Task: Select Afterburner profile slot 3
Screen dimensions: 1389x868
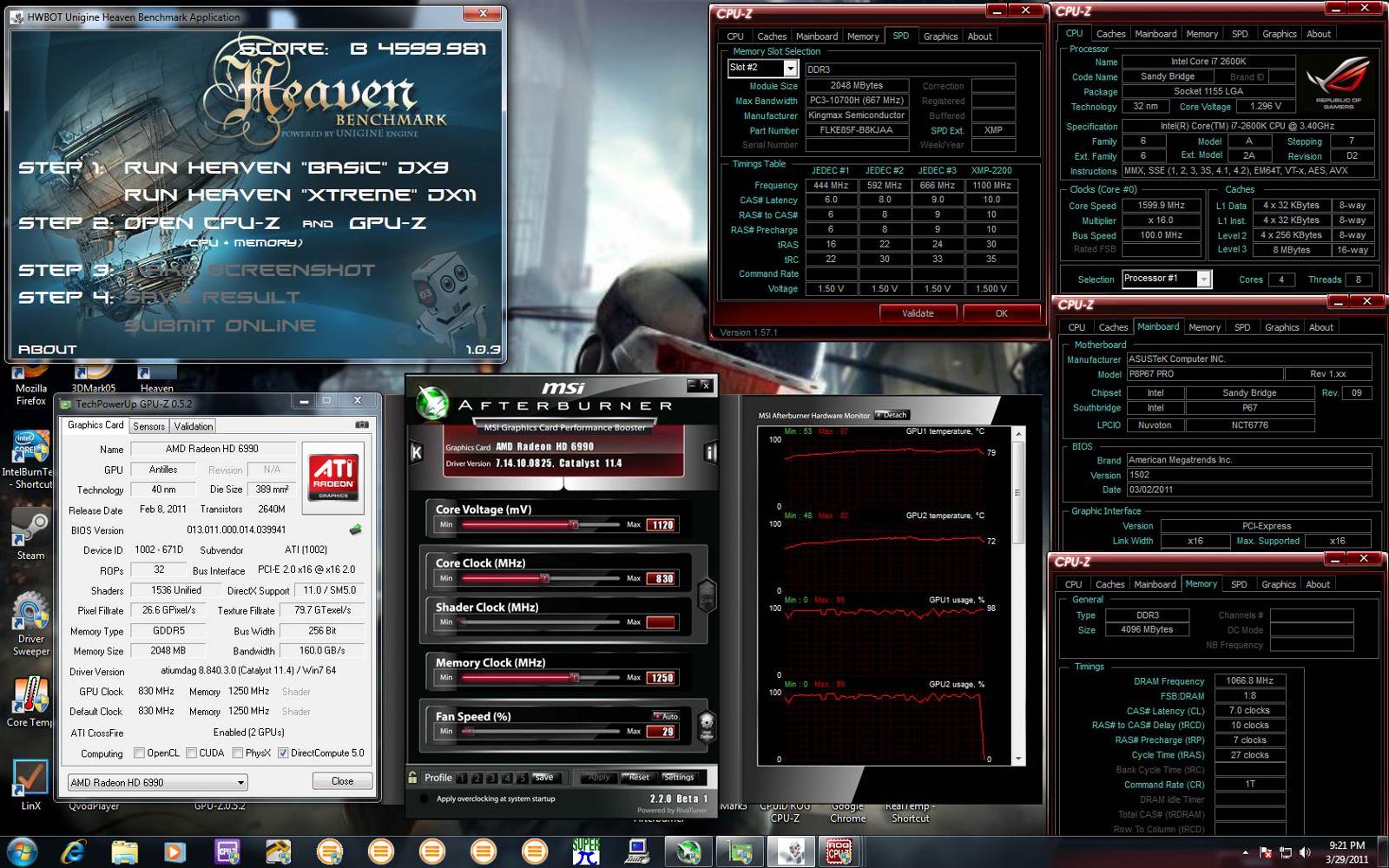Action: [x=492, y=778]
